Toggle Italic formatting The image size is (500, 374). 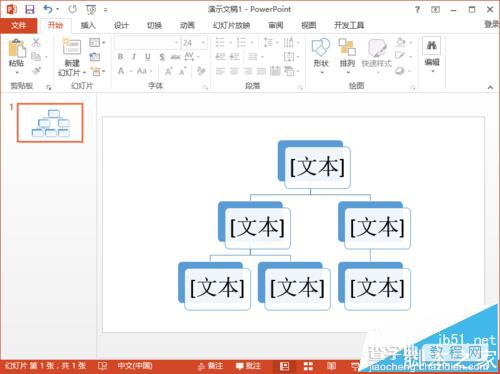coord(134,57)
